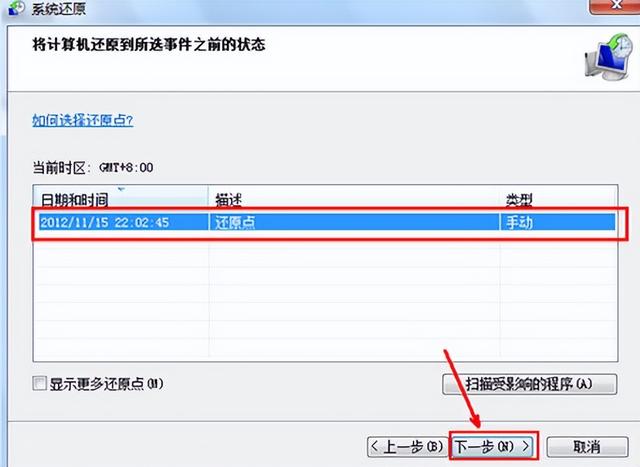The image size is (640, 467).
Task: Click the System Restore computer clock graphic
Action: click(x=609, y=58)
